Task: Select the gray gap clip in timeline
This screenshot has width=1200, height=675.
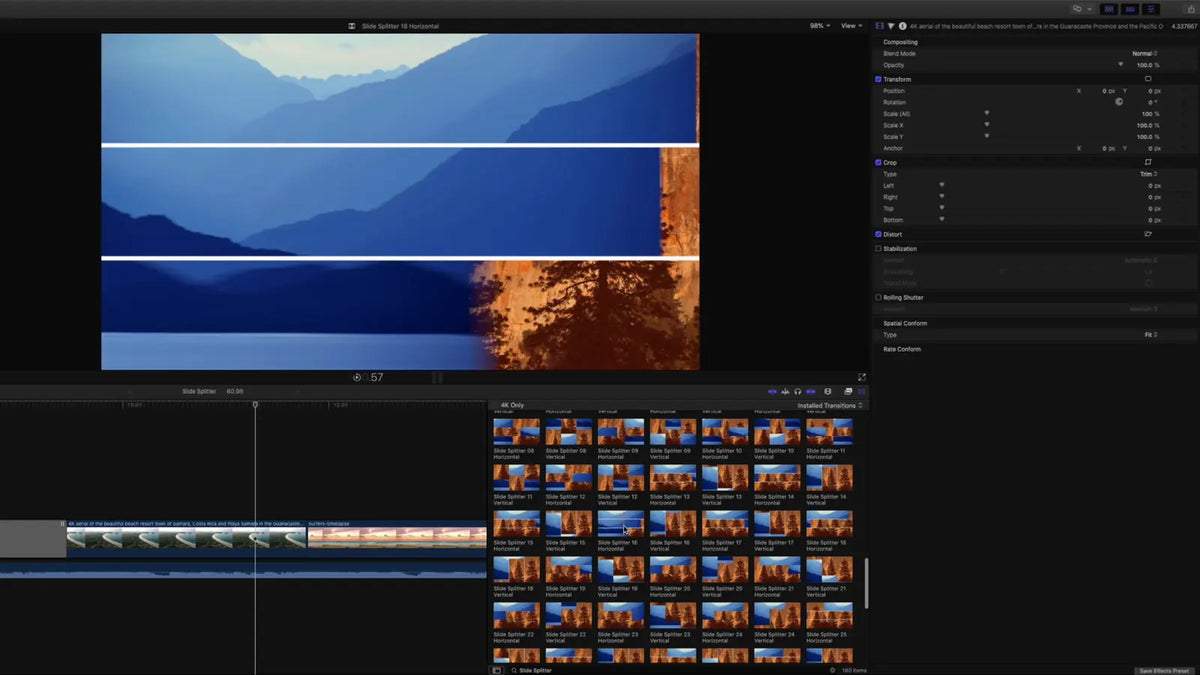Action: (x=33, y=538)
